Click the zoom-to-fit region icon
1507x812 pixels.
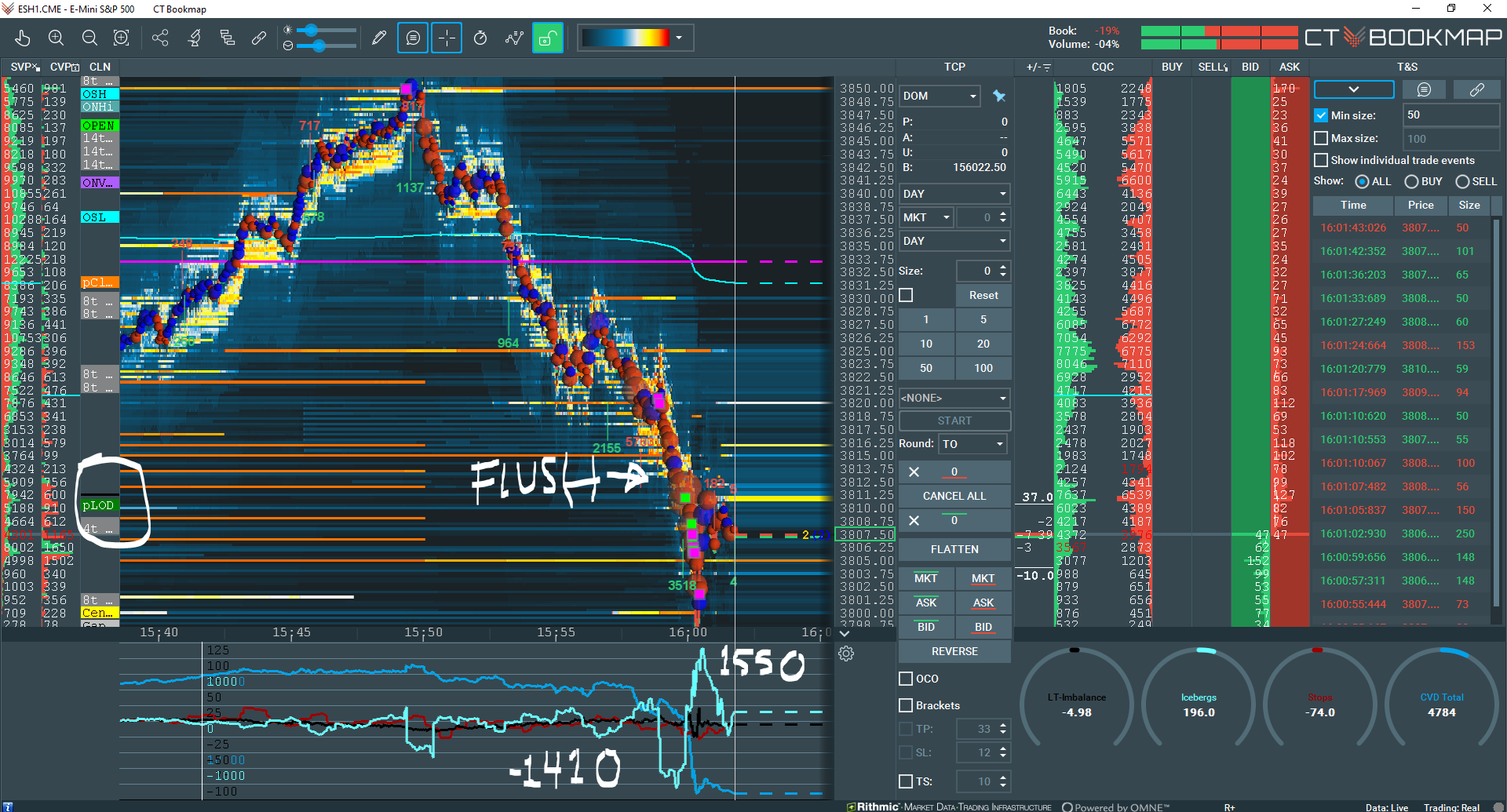click(x=122, y=38)
